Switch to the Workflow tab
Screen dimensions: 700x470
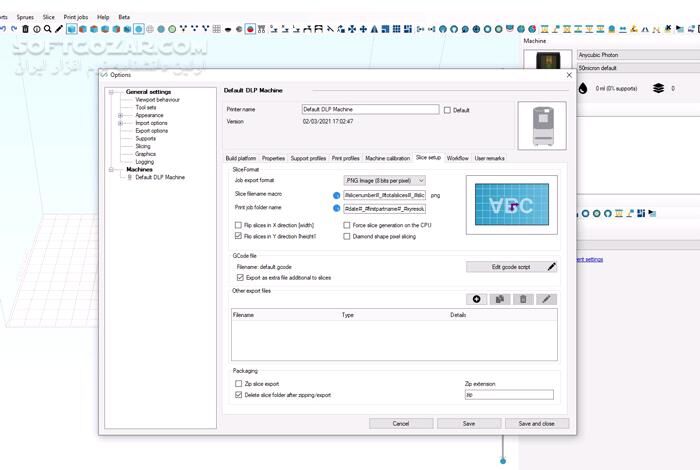[x=458, y=158]
